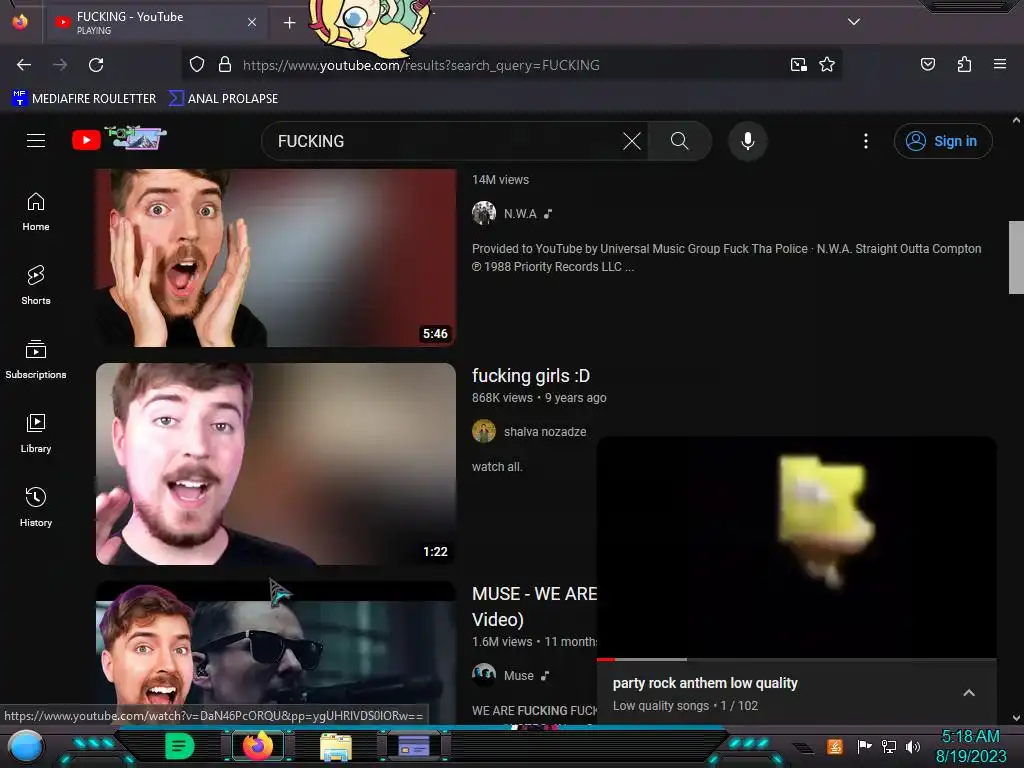Image resolution: width=1024 pixels, height=768 pixels.
Task: Open Action Center flag icon in tray
Action: click(864, 746)
